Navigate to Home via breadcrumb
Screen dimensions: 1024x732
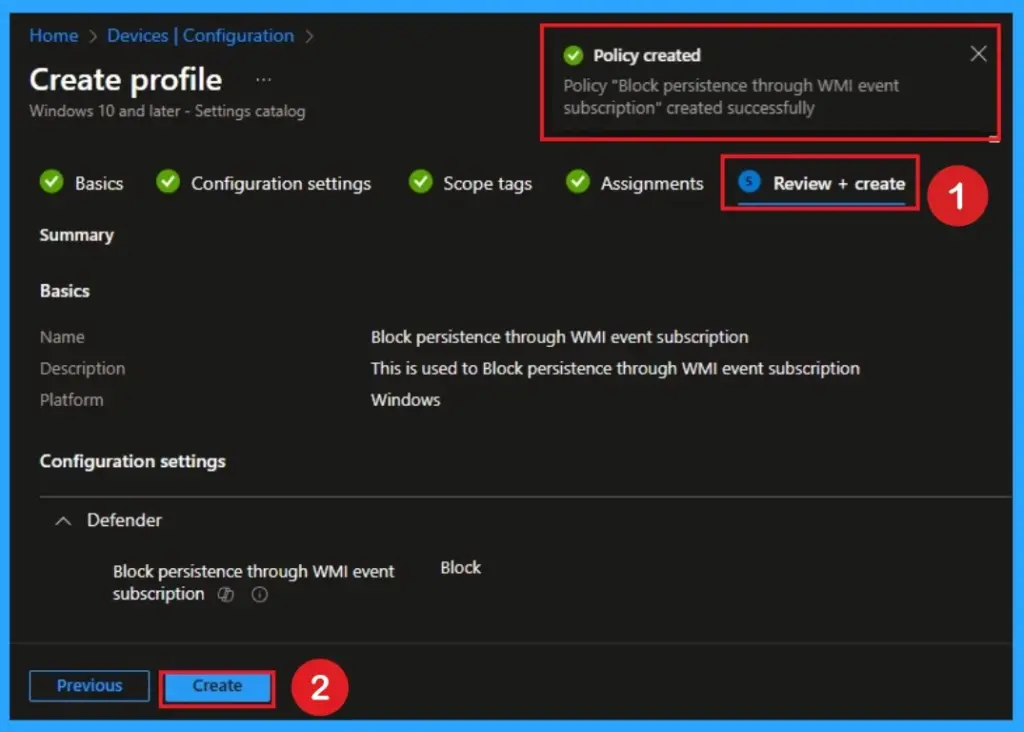53,35
